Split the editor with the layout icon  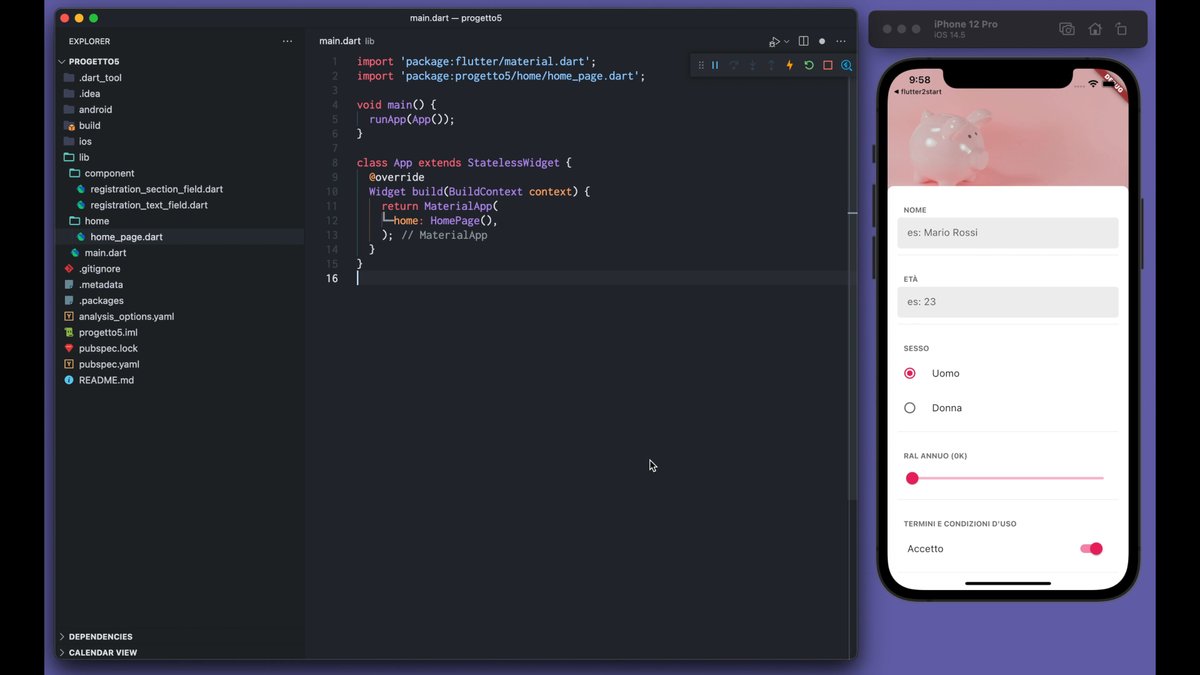point(803,41)
